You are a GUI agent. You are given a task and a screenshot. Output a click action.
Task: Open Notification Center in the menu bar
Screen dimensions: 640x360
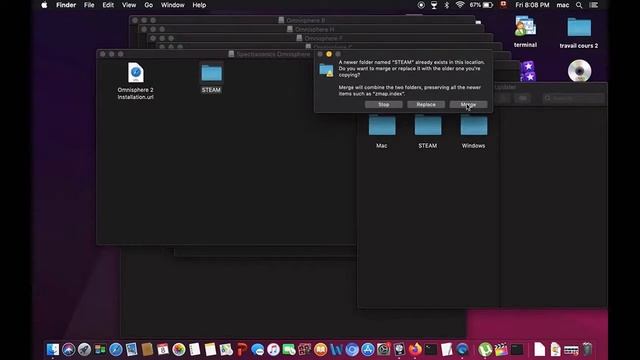[594, 5]
